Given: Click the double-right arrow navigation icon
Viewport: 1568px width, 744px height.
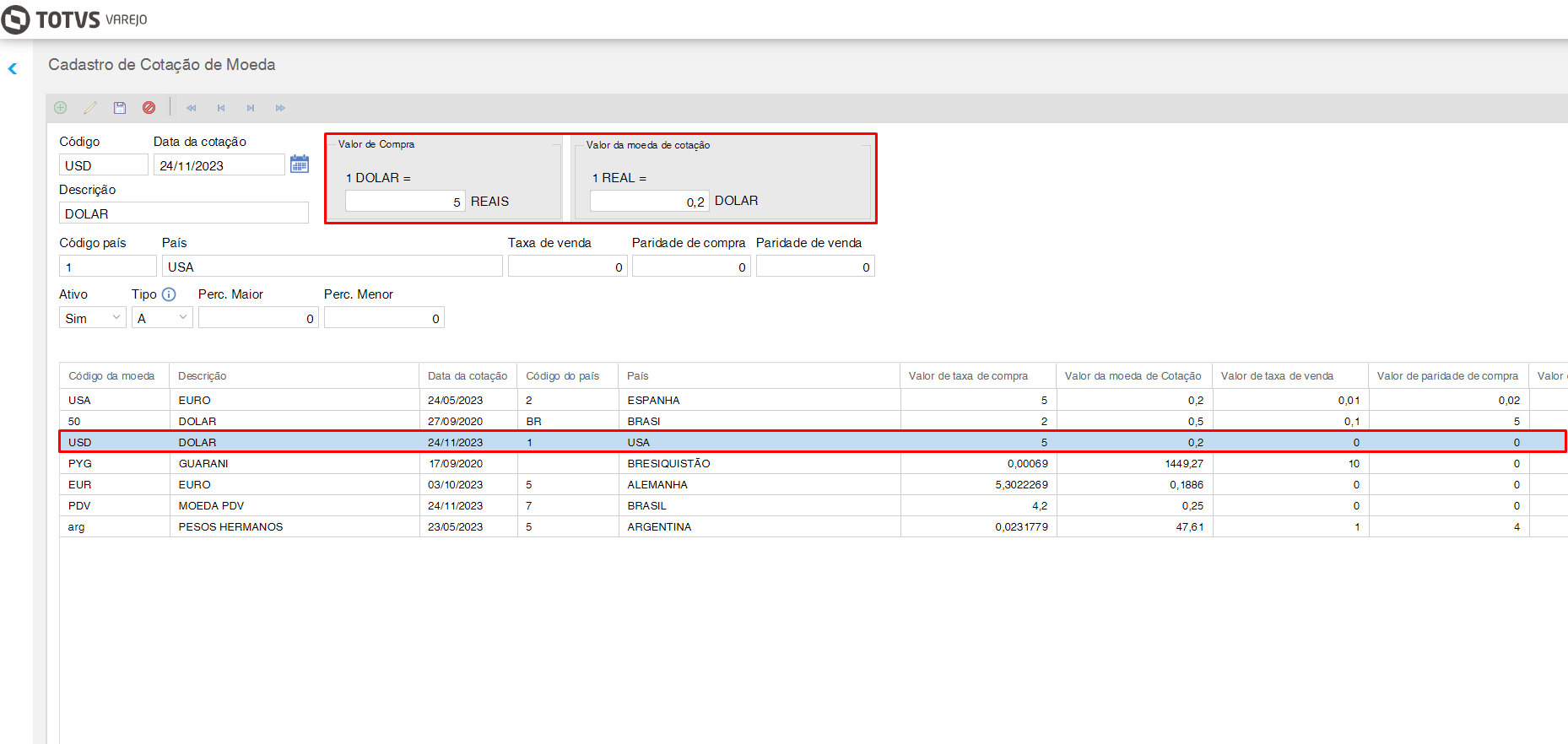Looking at the screenshot, I should coord(280,108).
